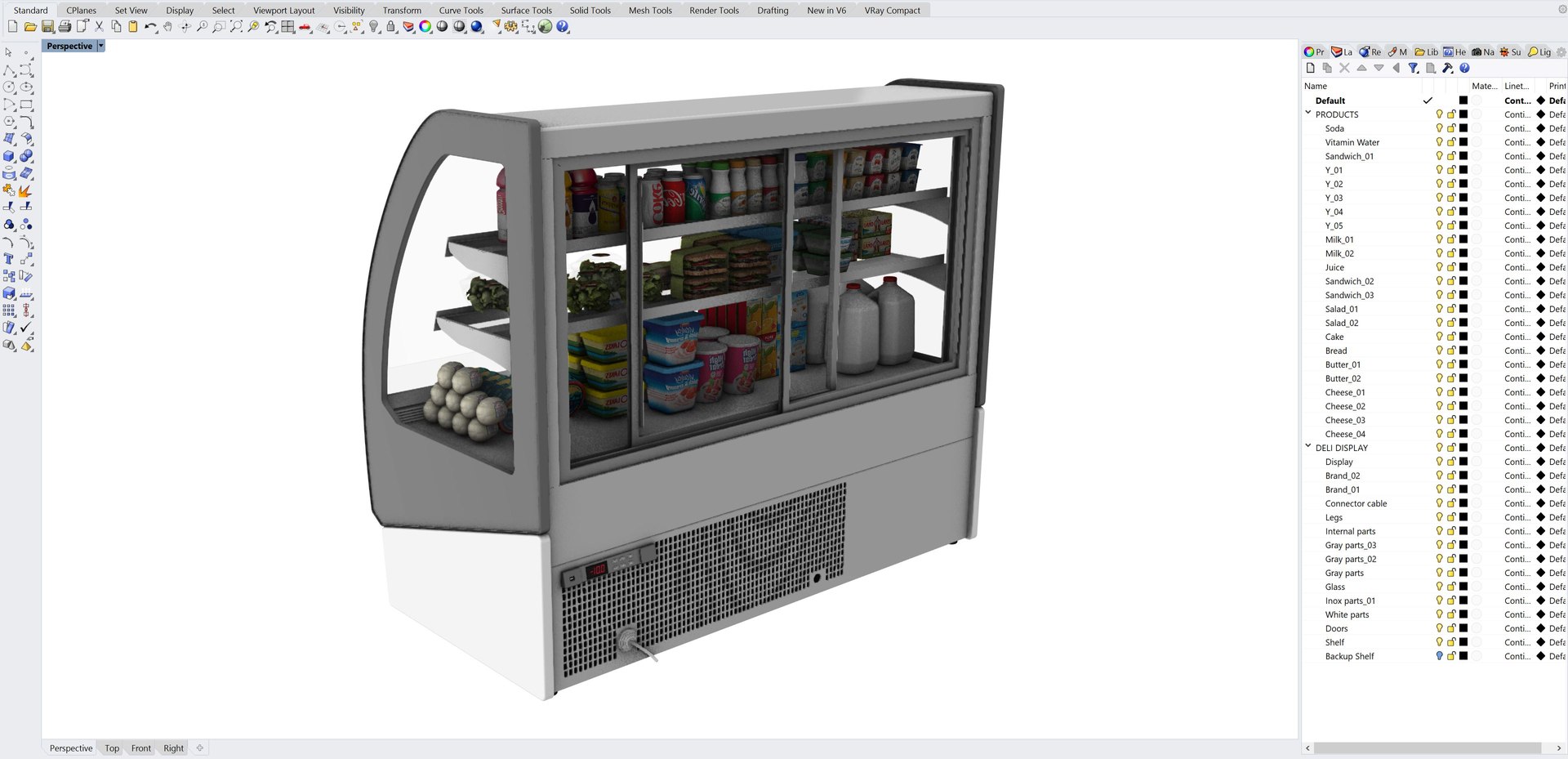The image size is (1568, 759).
Task: Toggle lock icon of Doors layer
Action: 1451,628
